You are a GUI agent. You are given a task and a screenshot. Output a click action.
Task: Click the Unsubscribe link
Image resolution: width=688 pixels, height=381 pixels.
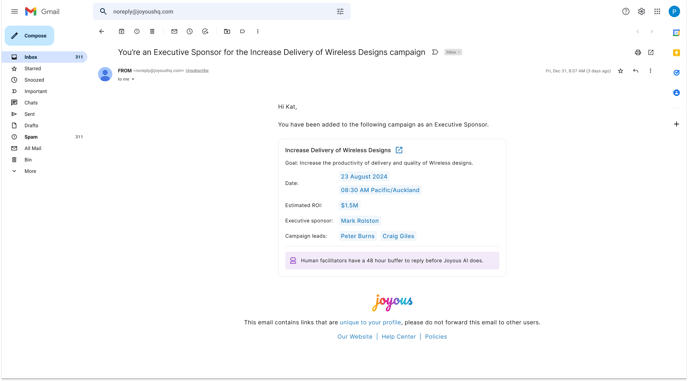197,71
